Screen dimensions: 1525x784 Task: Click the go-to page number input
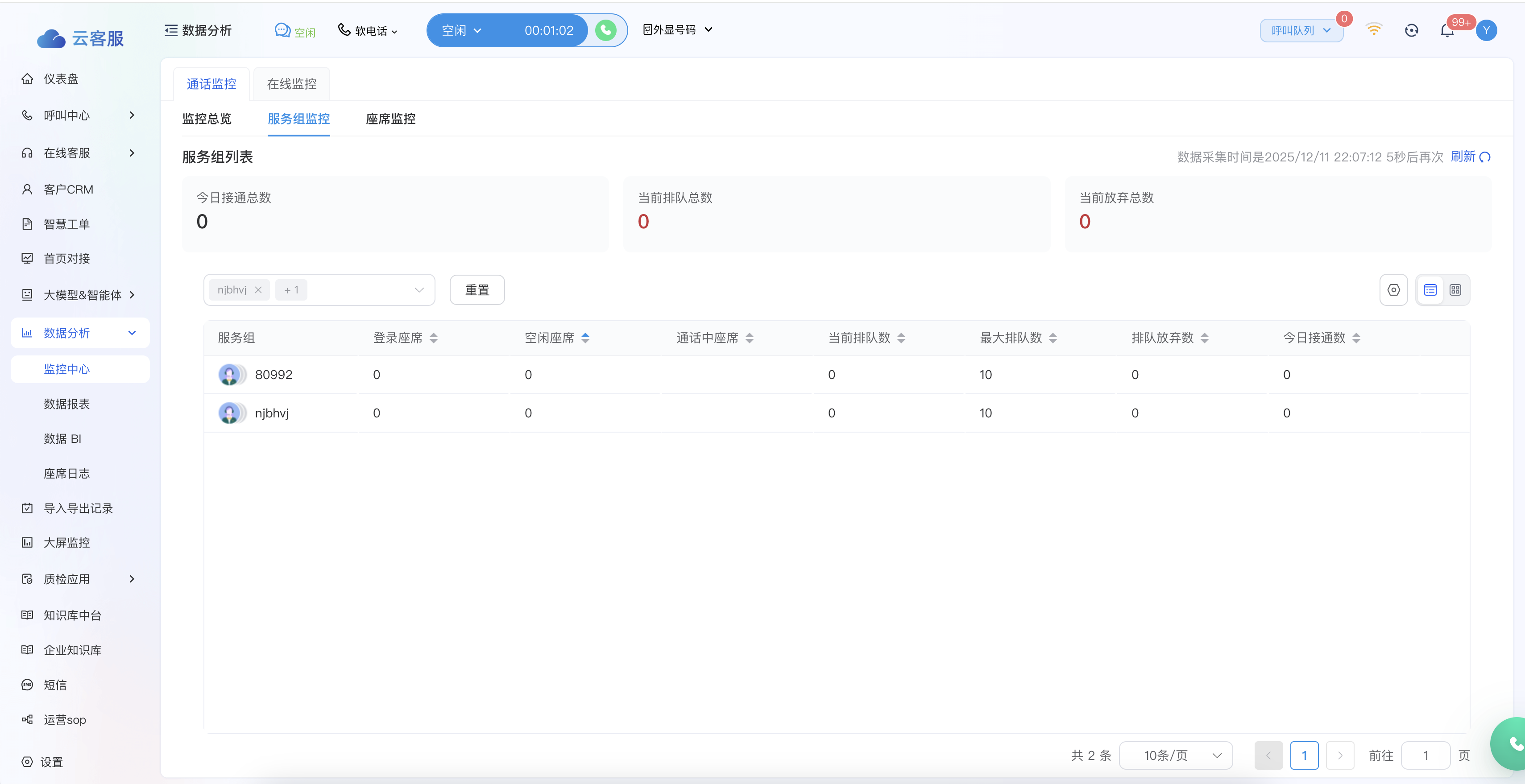tap(1425, 755)
